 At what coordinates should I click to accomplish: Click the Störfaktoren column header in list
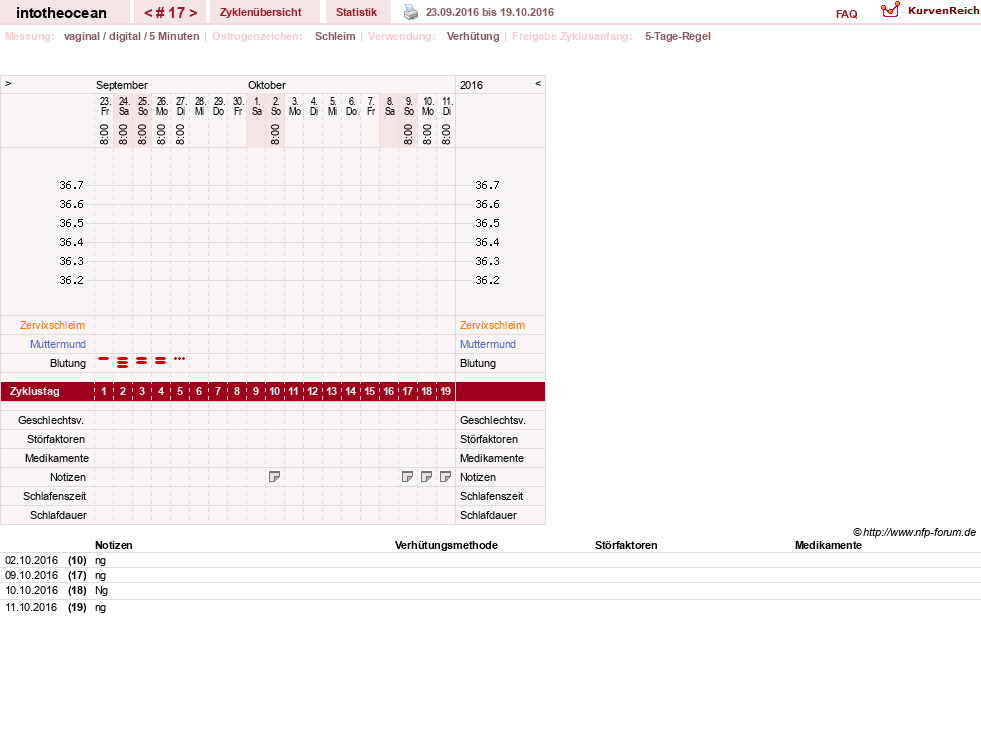[626, 545]
